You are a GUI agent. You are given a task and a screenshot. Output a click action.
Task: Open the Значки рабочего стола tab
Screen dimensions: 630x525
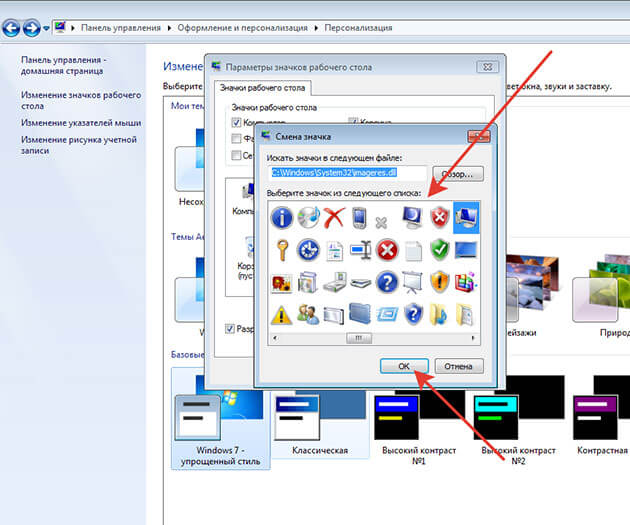pos(262,88)
